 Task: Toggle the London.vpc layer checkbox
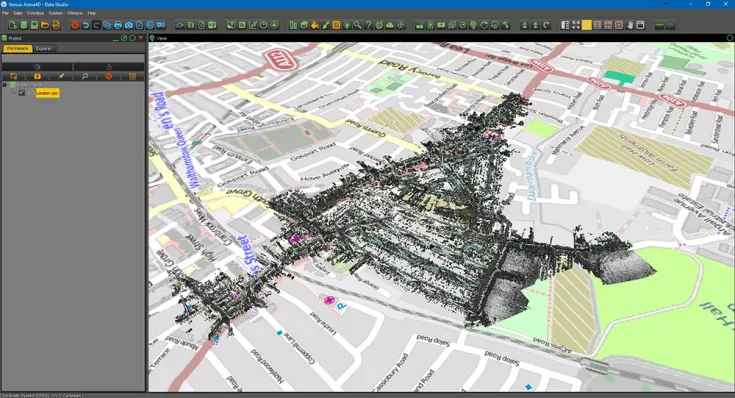pos(22,93)
